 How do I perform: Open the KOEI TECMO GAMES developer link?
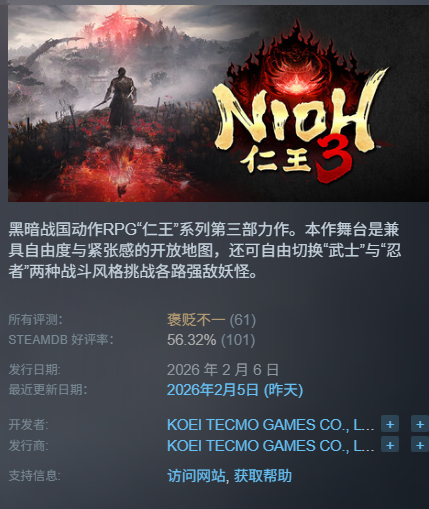[270, 425]
